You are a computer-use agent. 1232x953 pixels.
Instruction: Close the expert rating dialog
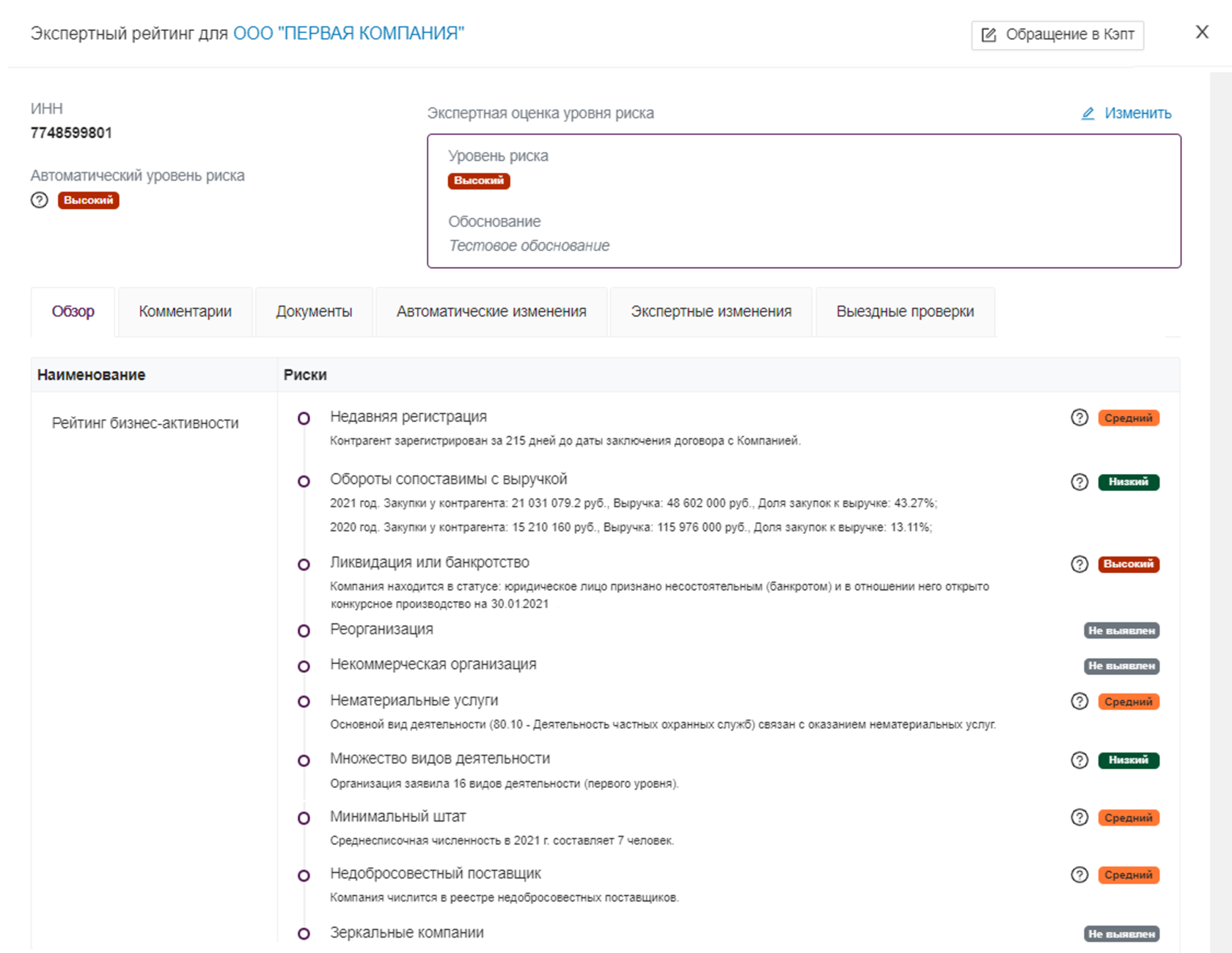tap(1202, 32)
